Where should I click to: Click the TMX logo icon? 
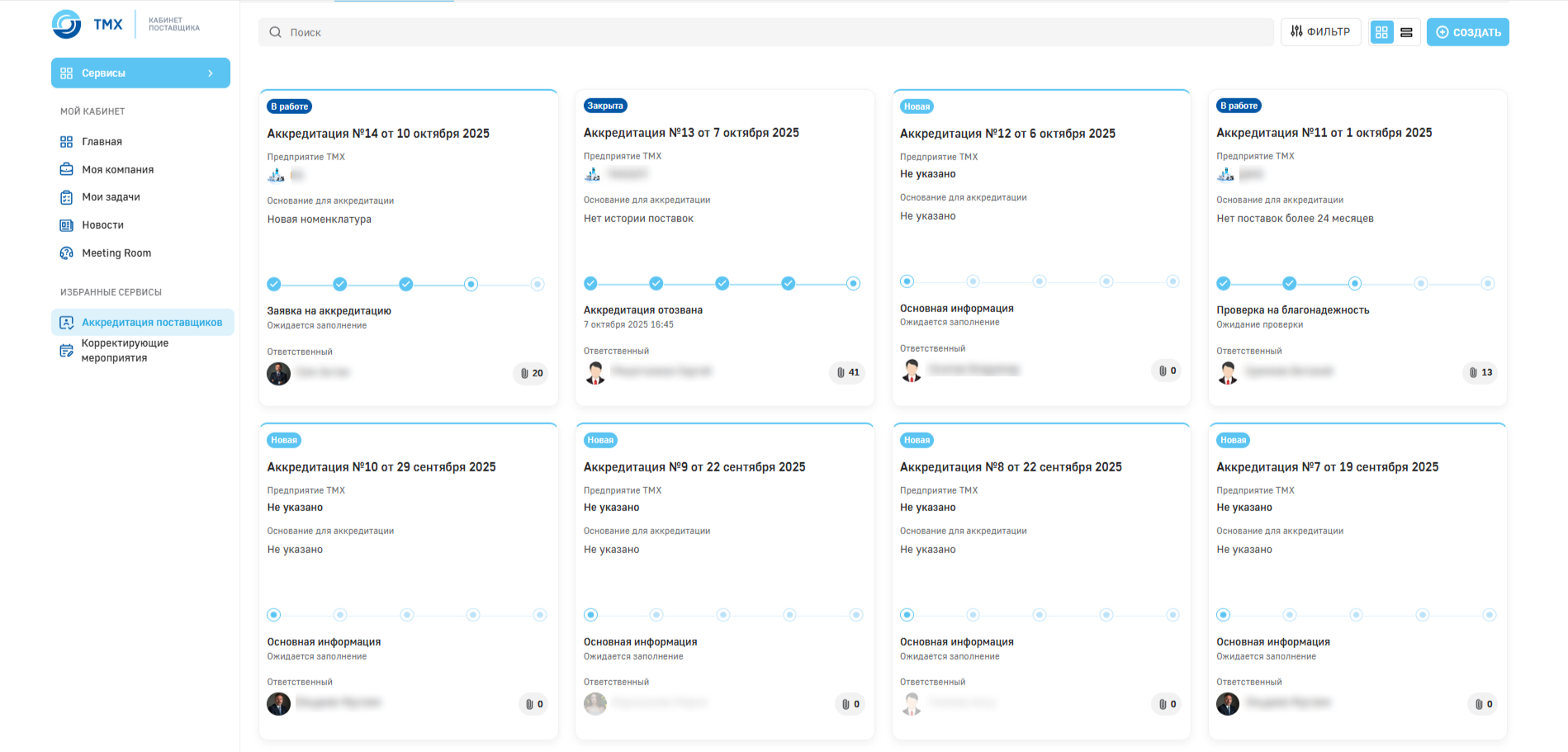[x=67, y=24]
